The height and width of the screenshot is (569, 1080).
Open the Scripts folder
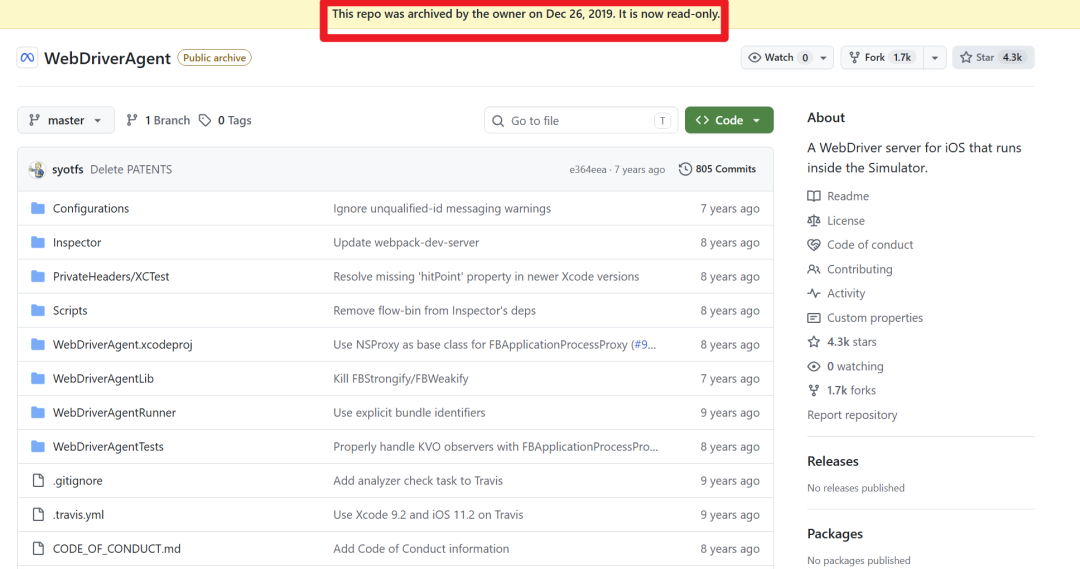[70, 311]
